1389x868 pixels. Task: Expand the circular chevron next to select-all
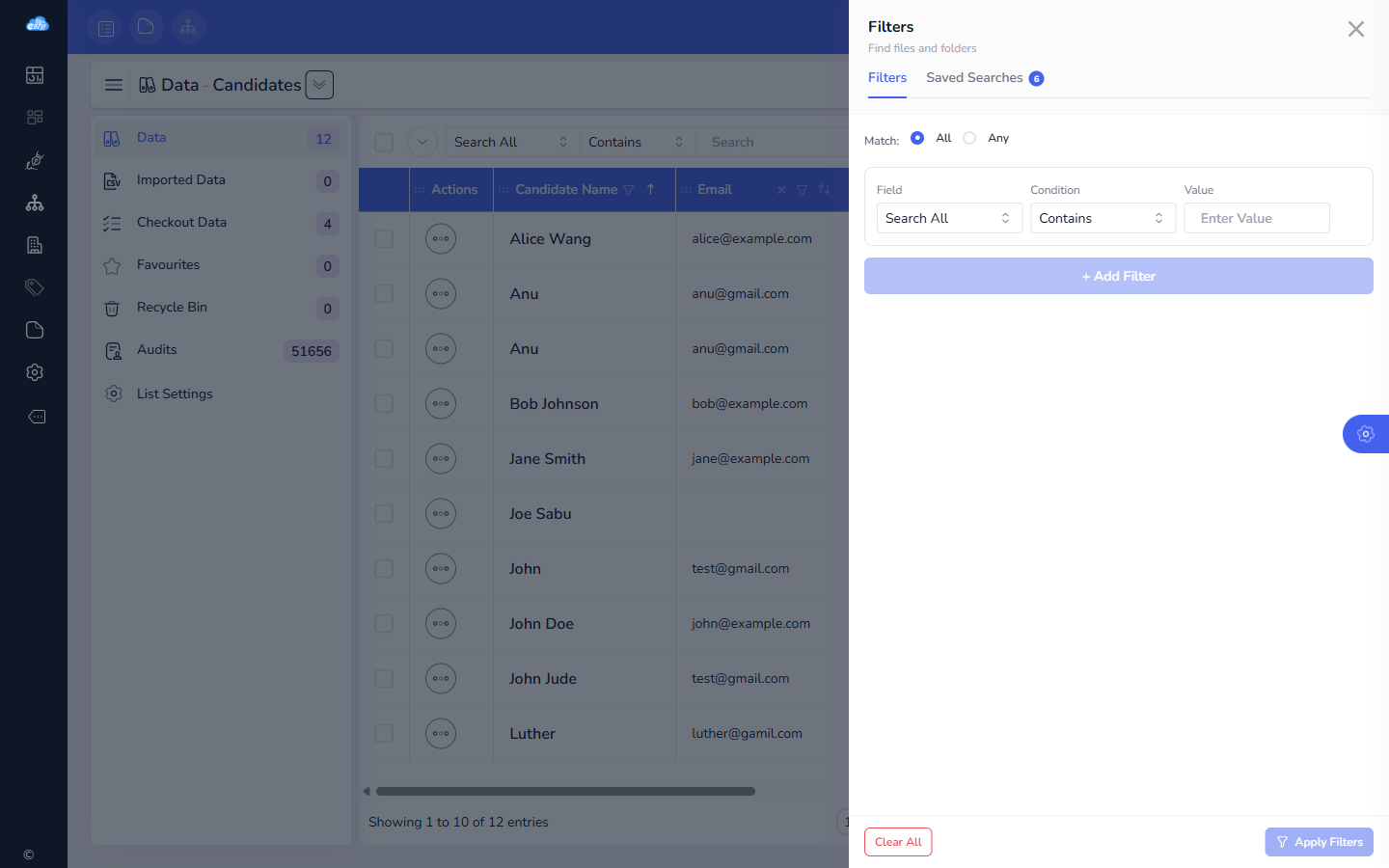(x=422, y=142)
